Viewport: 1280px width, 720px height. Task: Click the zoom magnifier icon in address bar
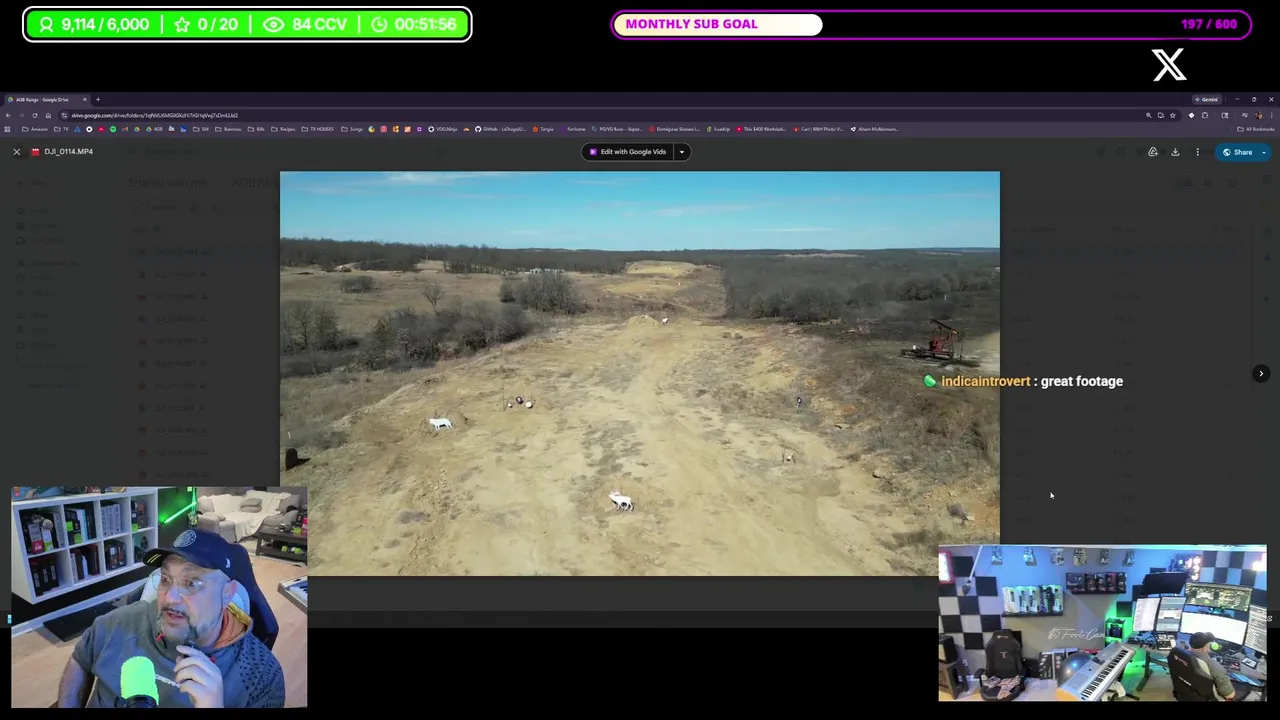coord(1148,115)
